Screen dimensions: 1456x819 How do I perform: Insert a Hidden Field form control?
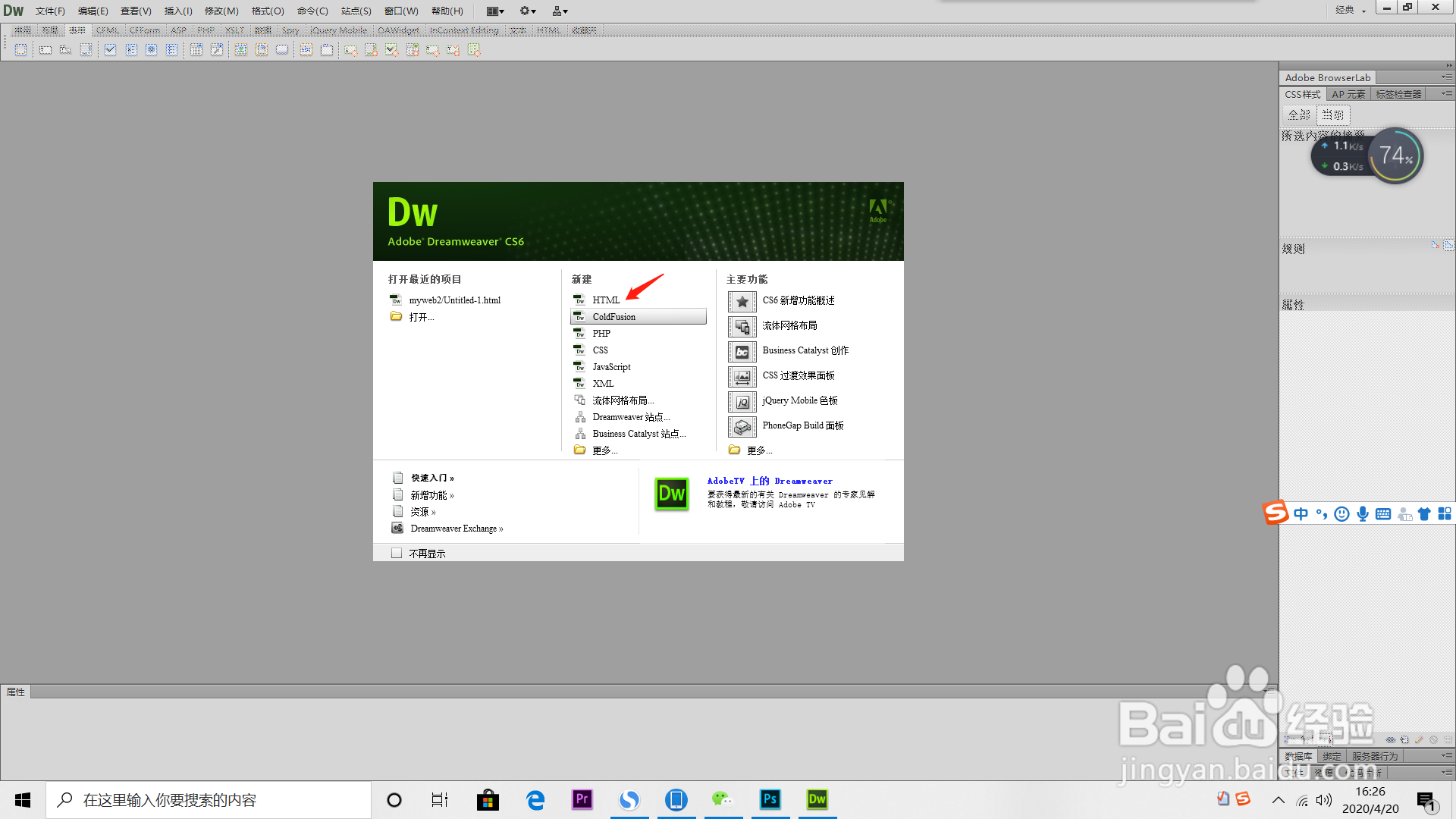point(65,50)
